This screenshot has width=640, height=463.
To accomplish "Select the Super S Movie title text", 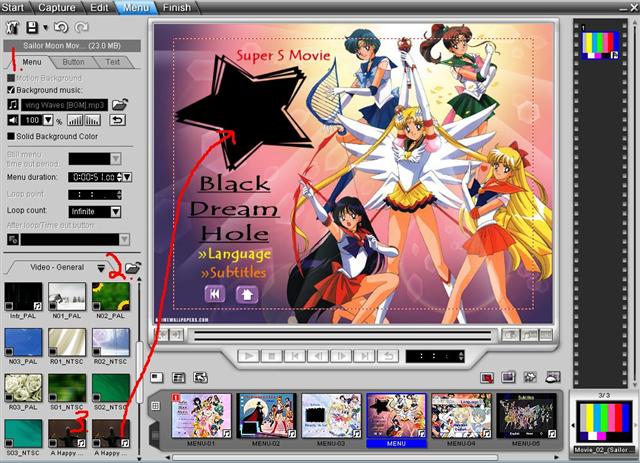I will point(283,55).
